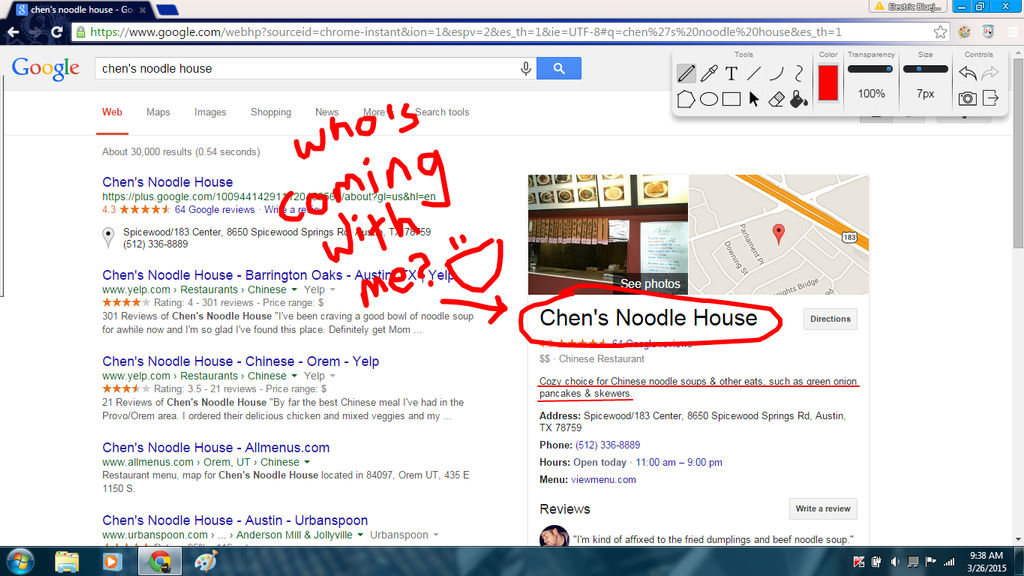Open the 11:00 am – 9:00 pm hours link
The width and height of the screenshot is (1024, 576).
click(x=679, y=462)
